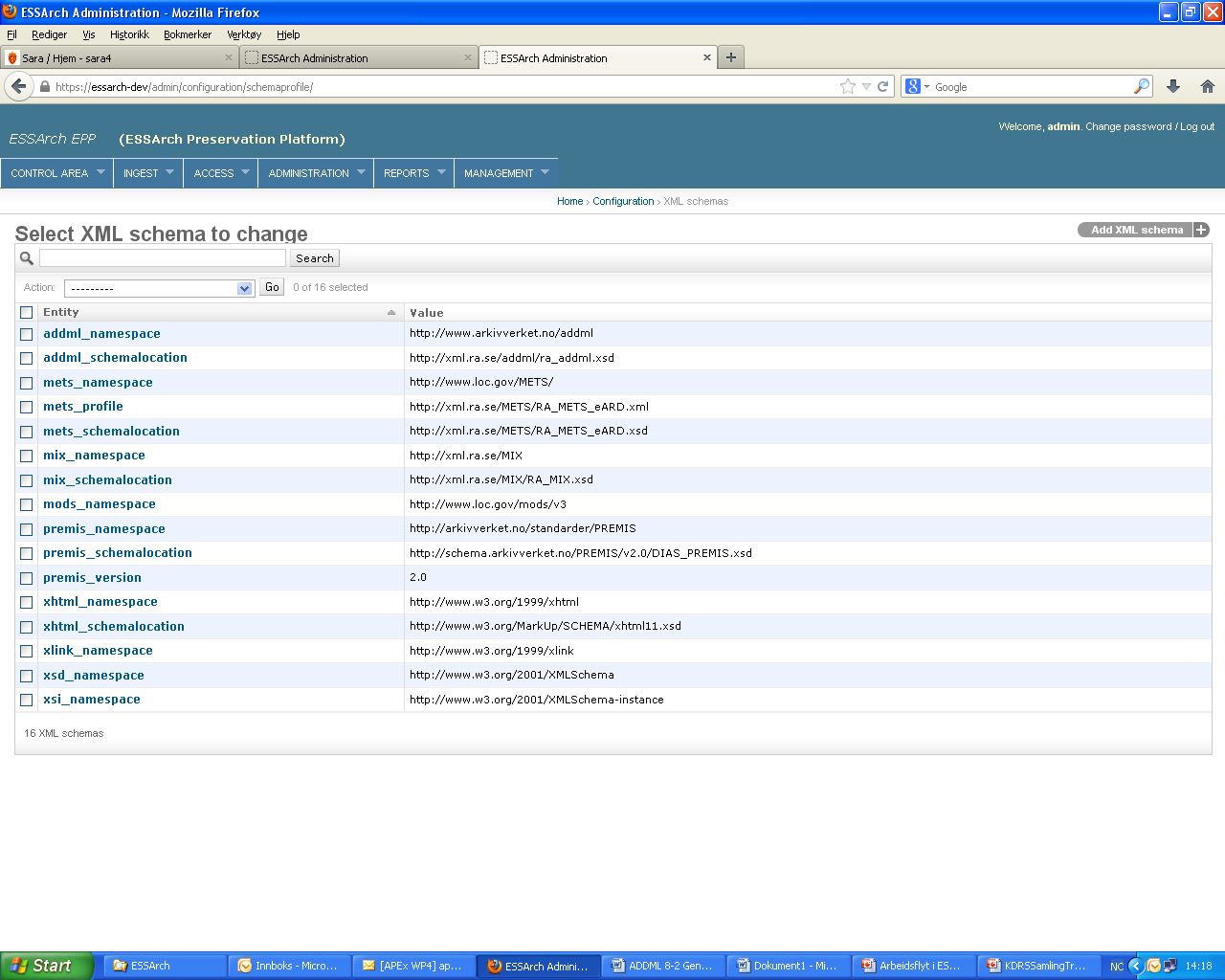Viewport: 1225px width, 980px height.
Task: Check the addml_namespace row checkbox
Action: 27,334
